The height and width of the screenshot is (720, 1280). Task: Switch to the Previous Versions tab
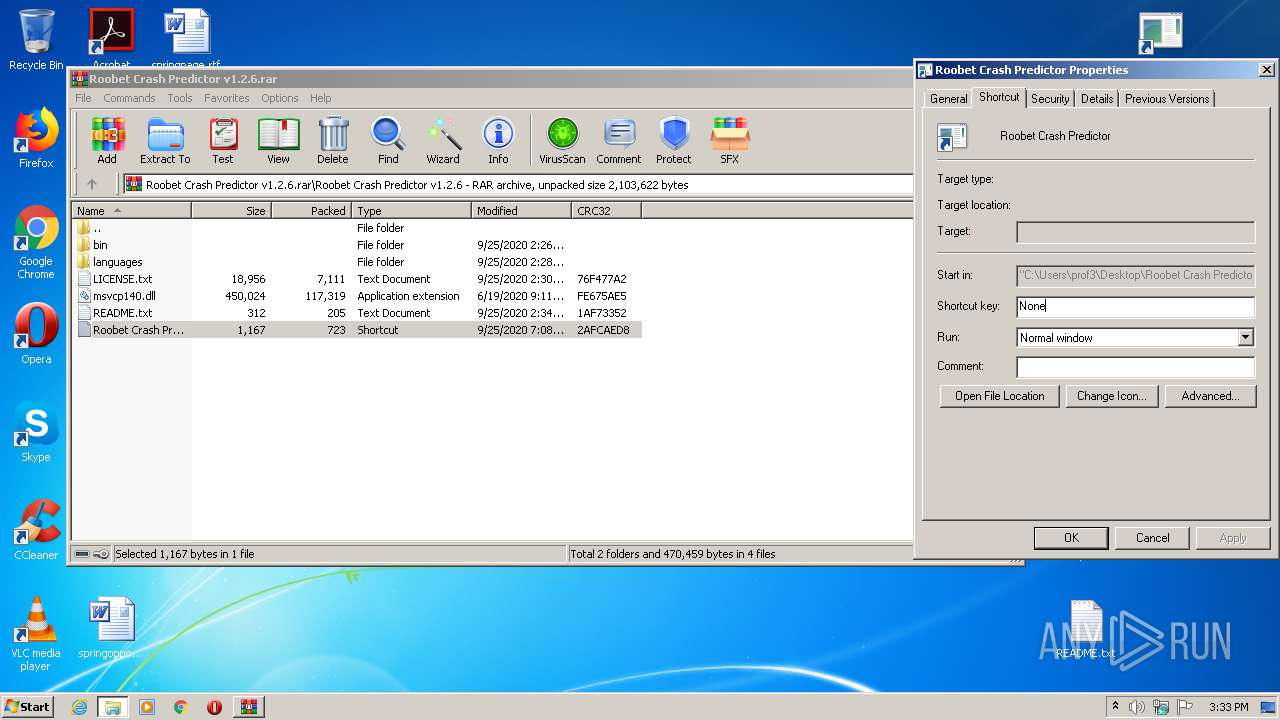coord(1167,98)
